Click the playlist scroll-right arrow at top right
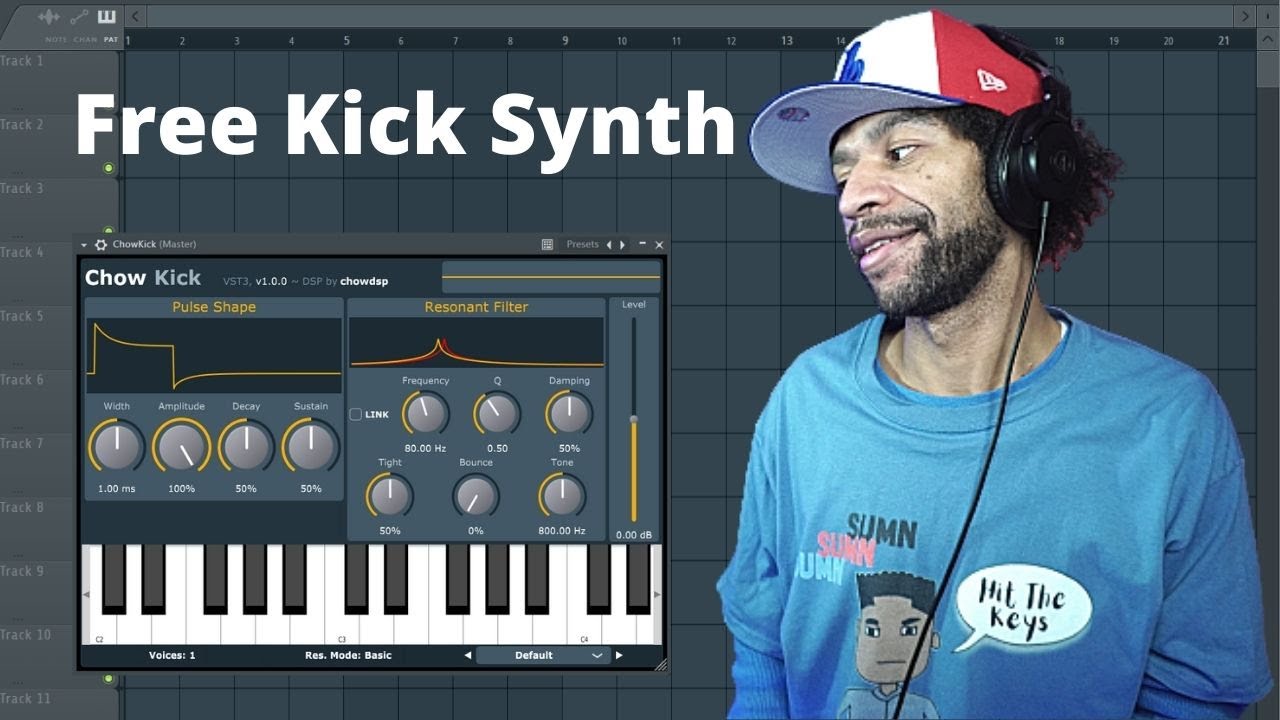This screenshot has width=1280, height=720. [x=1245, y=16]
